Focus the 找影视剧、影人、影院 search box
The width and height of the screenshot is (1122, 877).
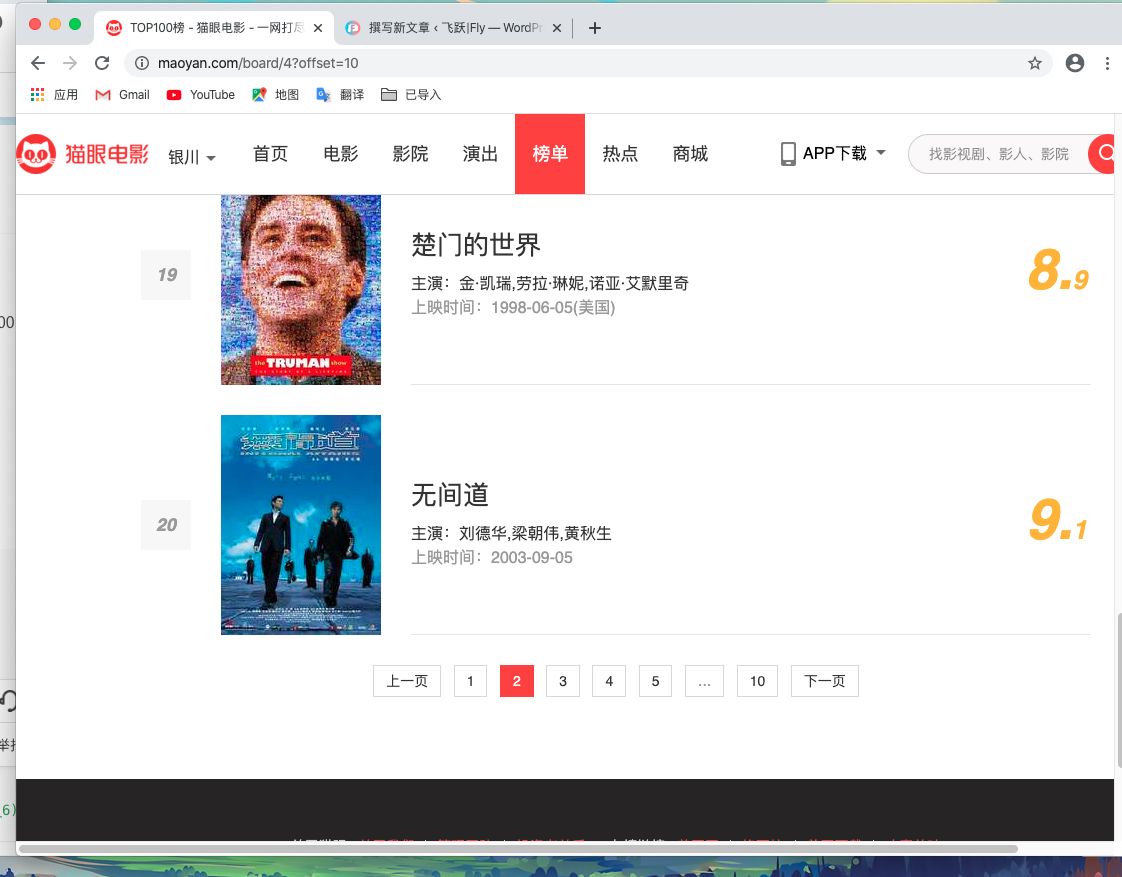[x=998, y=154]
